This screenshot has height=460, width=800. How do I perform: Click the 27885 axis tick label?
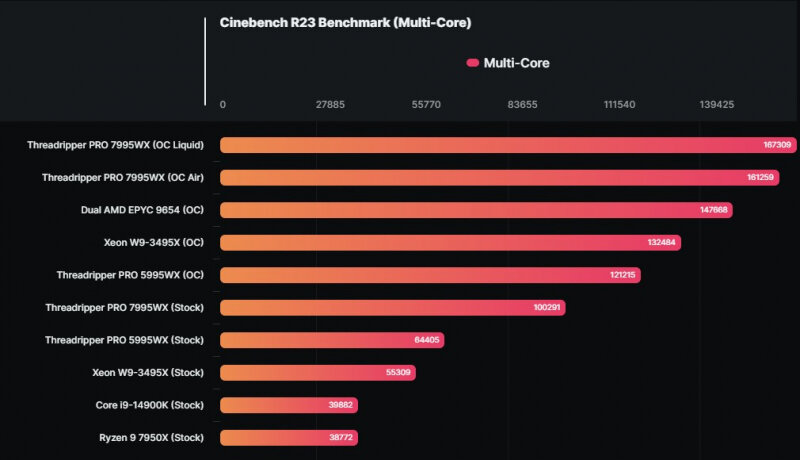(330, 105)
